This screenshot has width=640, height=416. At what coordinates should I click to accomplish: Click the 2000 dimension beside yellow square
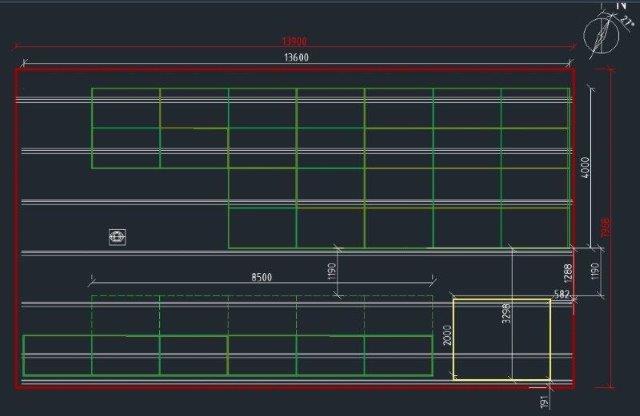click(447, 335)
